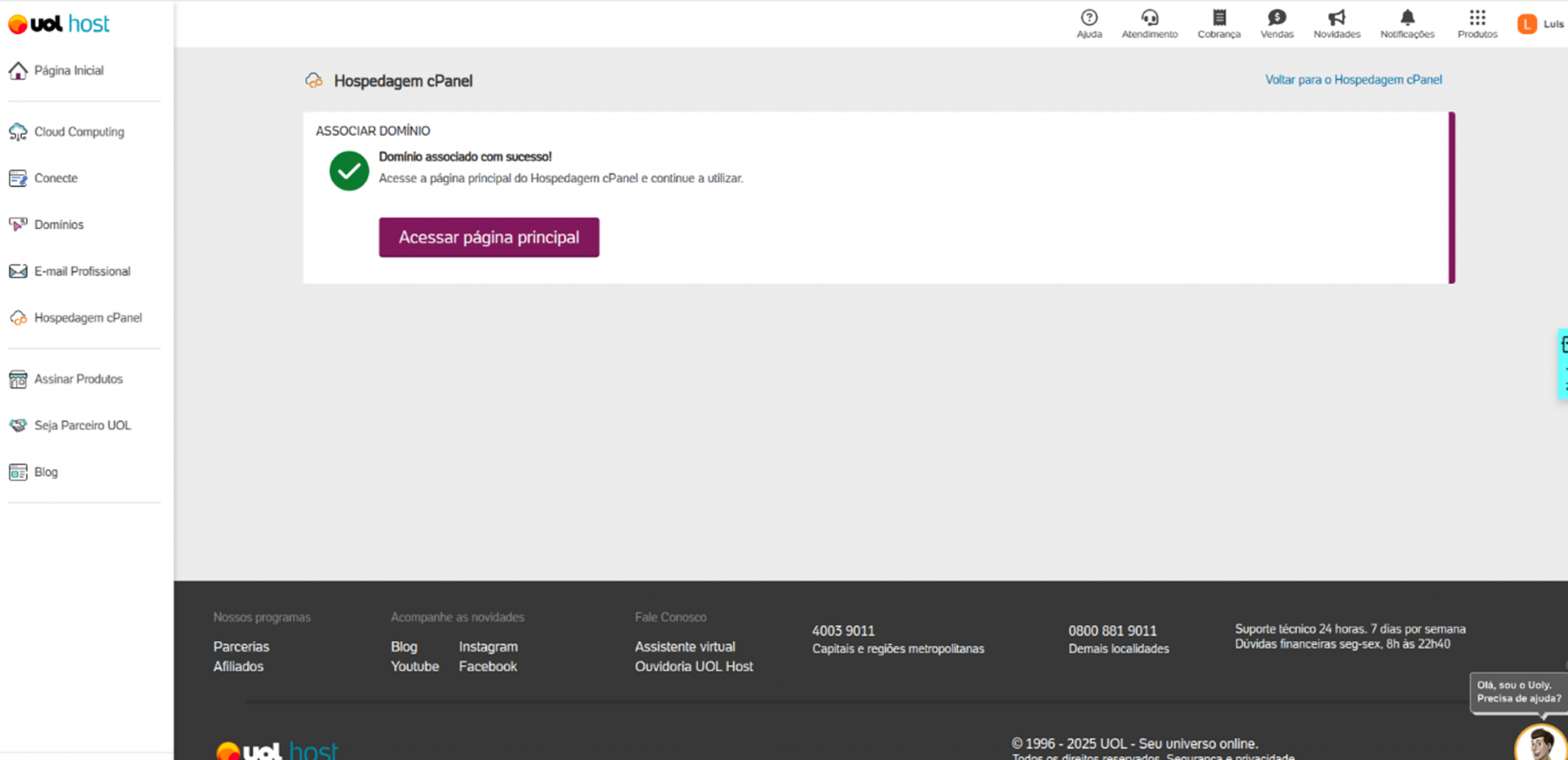Open the Hospedagem cPanel sidebar icon
Screen dimensions: 1568x760
coord(18,317)
